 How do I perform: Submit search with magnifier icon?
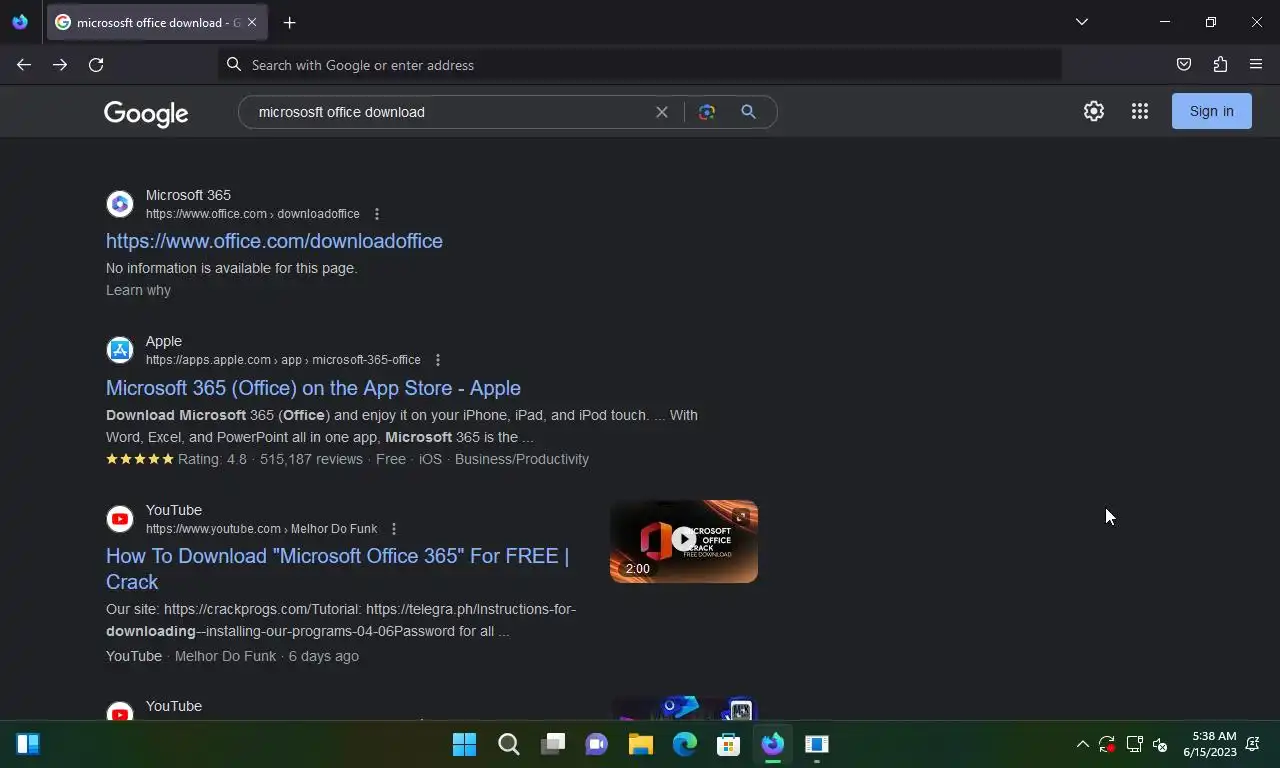pos(748,112)
